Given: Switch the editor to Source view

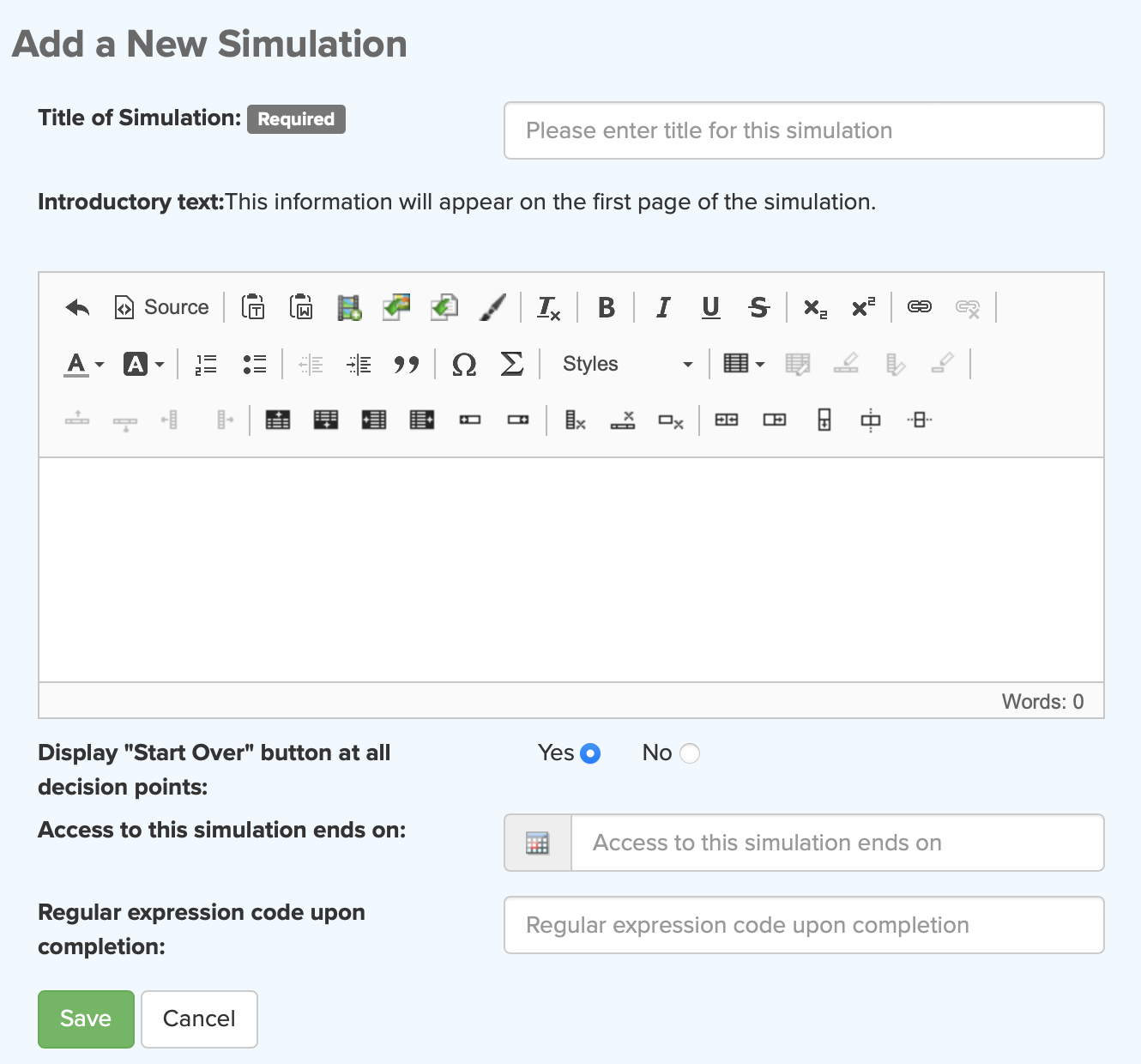Looking at the screenshot, I should click(x=162, y=307).
